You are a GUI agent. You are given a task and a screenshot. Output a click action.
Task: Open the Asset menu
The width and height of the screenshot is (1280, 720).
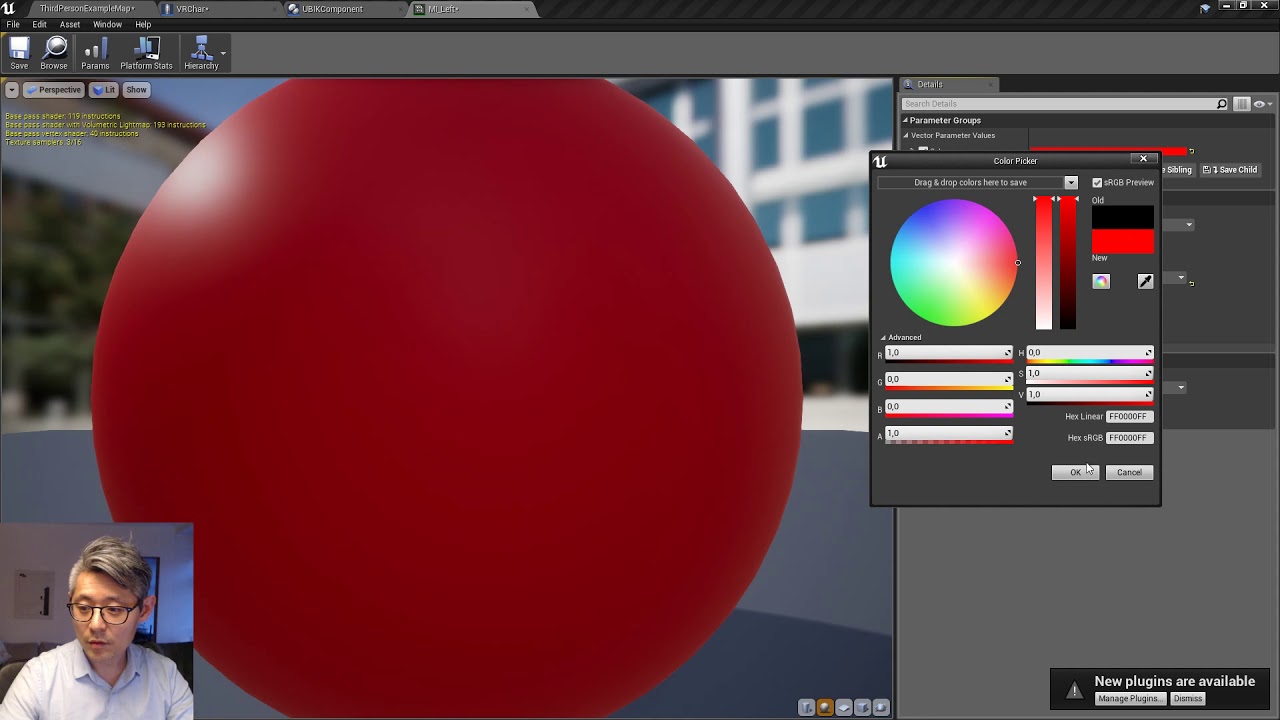tap(70, 24)
